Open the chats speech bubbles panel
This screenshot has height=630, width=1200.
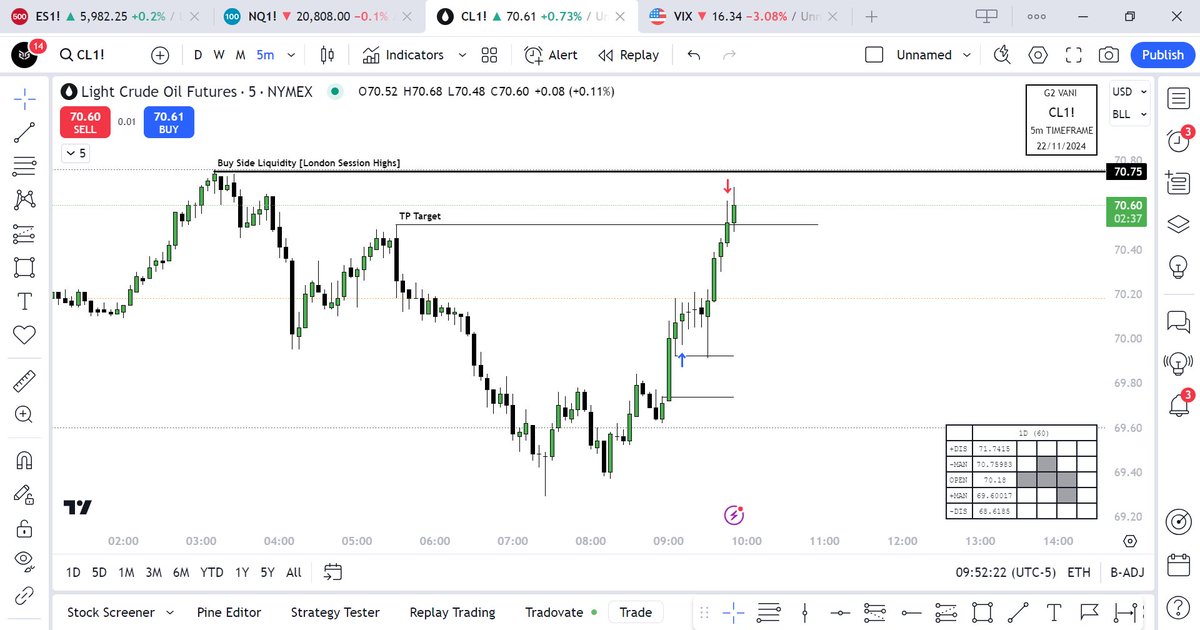1178,321
